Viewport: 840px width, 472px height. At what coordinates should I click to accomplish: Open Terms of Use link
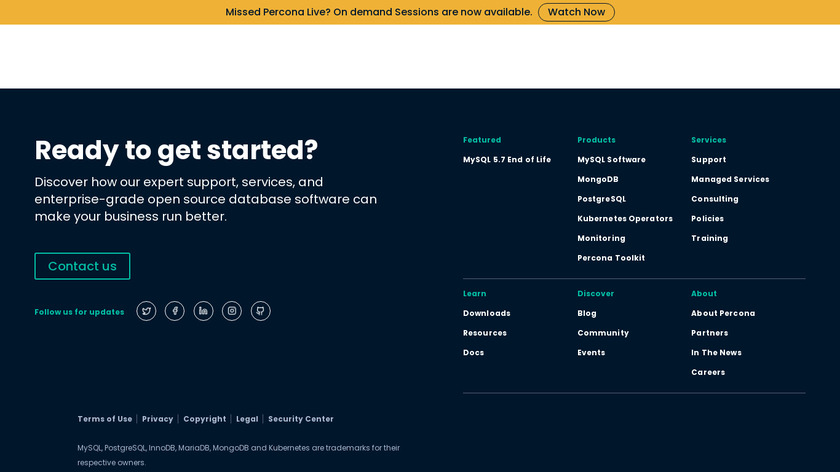[x=104, y=419]
